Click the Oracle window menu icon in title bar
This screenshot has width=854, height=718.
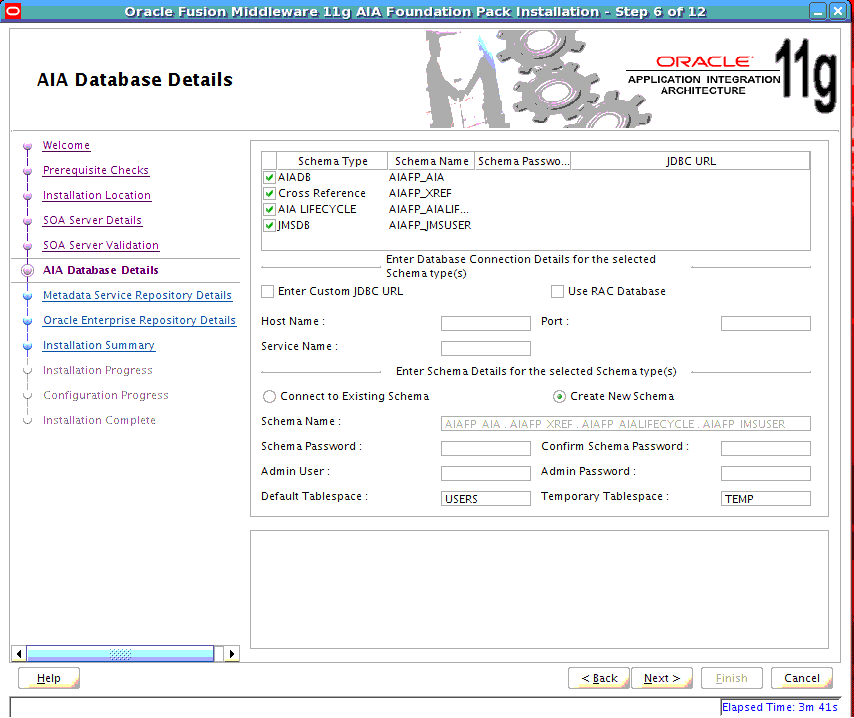click(x=13, y=11)
